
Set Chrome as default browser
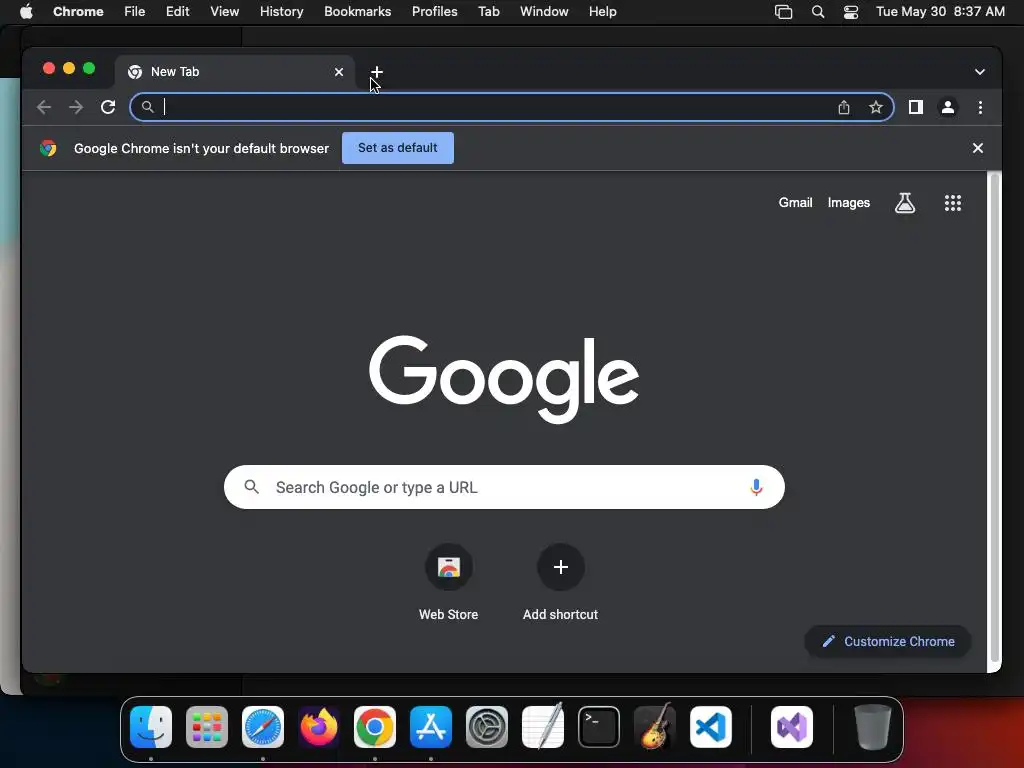pyautogui.click(x=398, y=148)
